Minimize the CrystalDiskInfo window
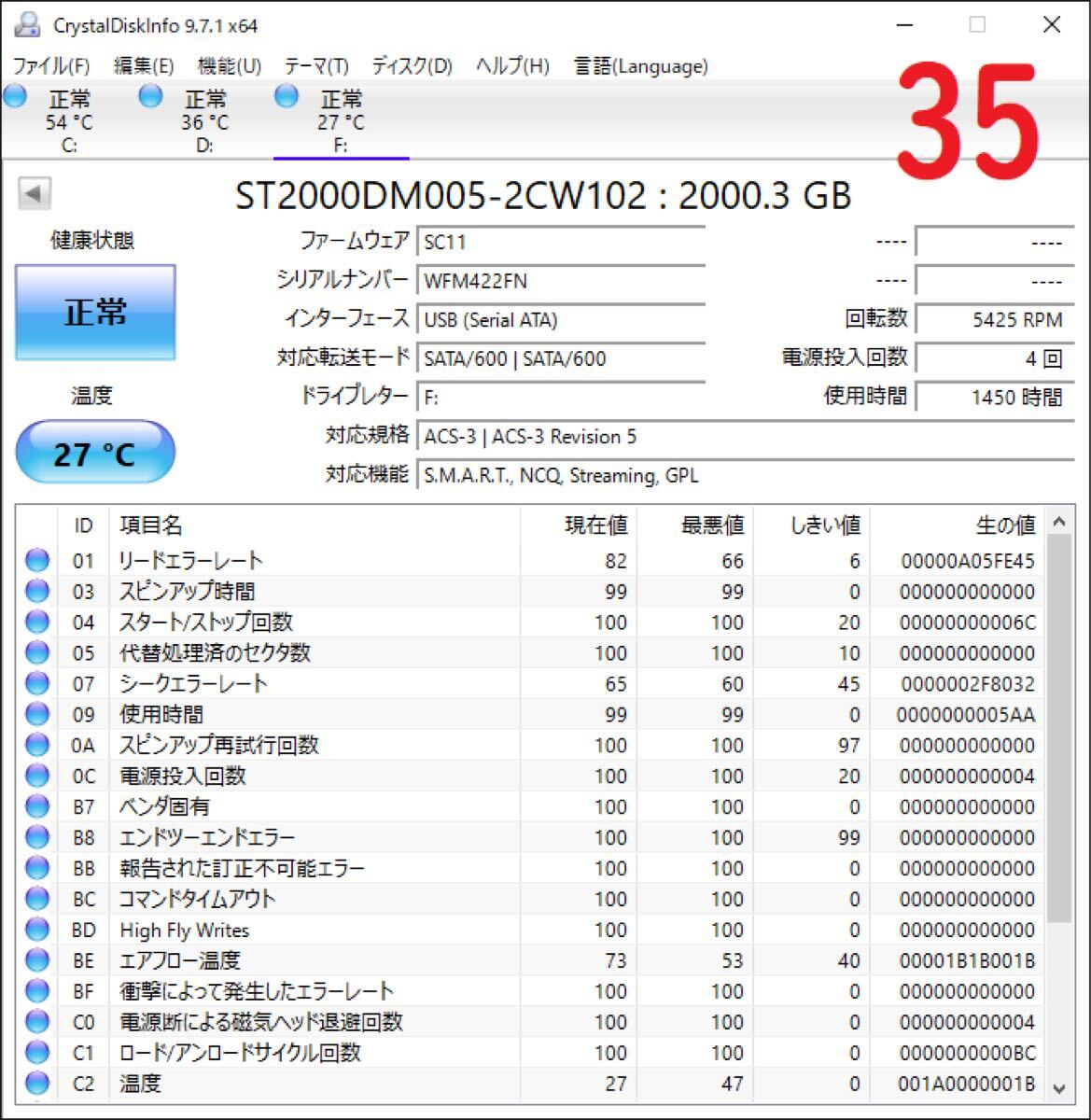Screen dimensions: 1091x1120 pyautogui.click(x=903, y=25)
